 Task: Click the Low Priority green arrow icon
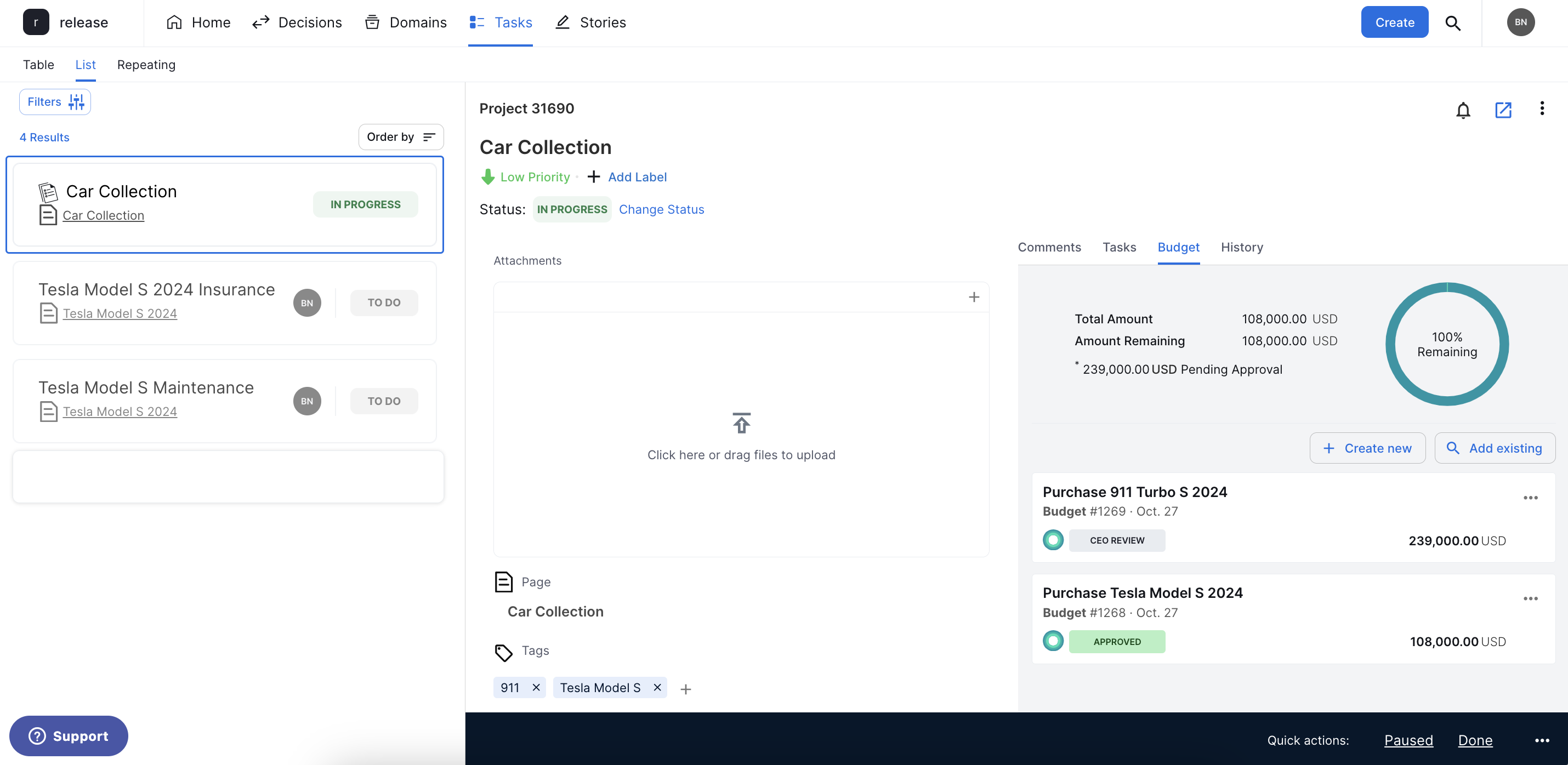[487, 177]
